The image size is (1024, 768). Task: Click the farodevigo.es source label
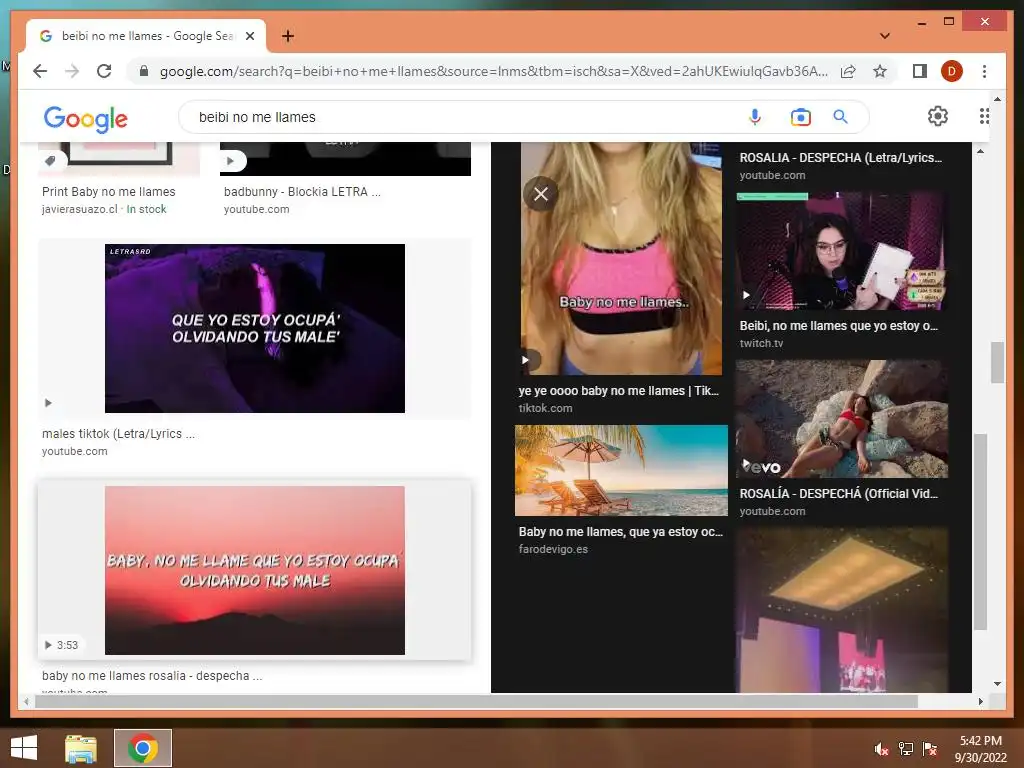tap(553, 549)
